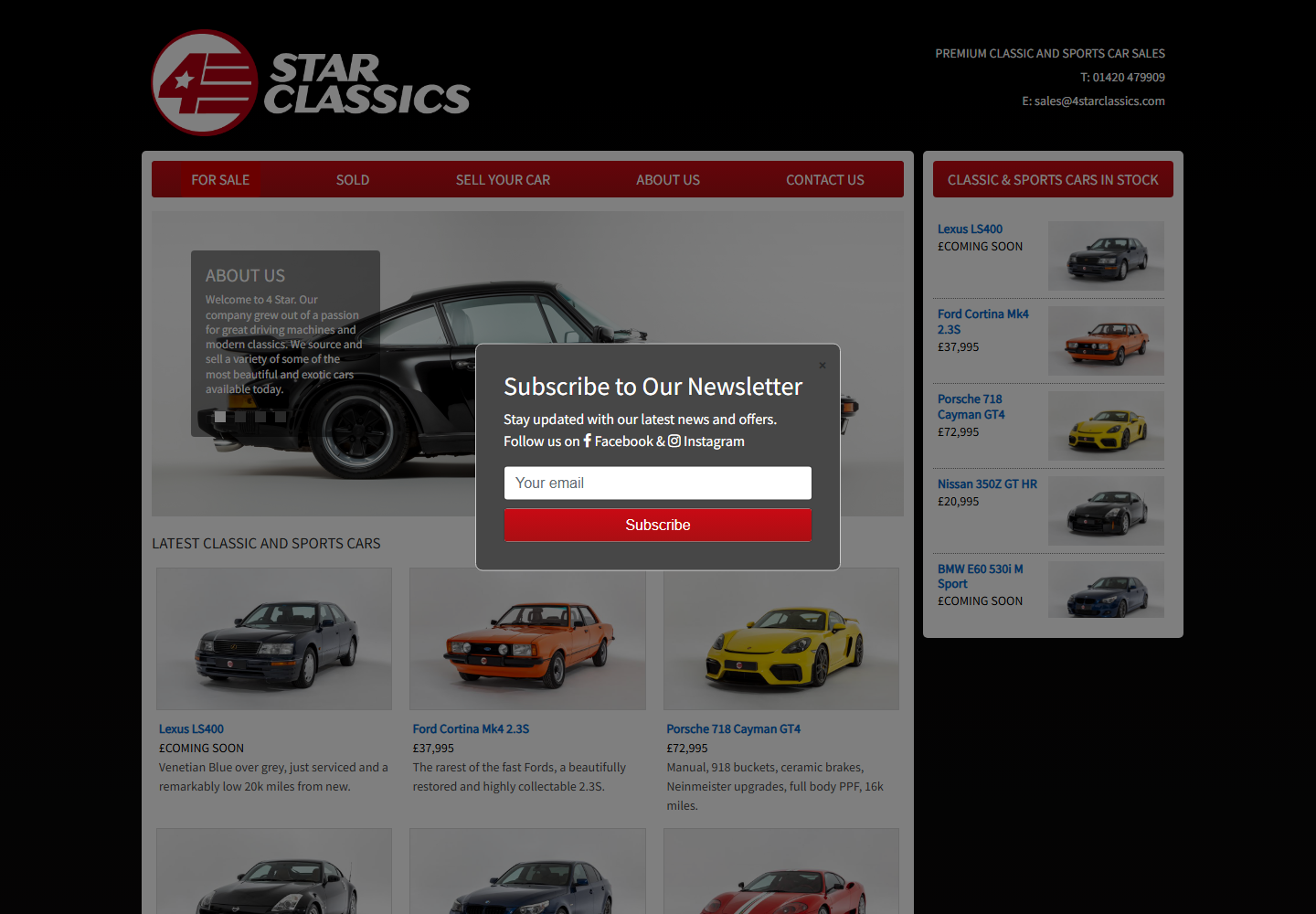
Task: Click the blue BMW E60 sidebar thumbnail
Action: pos(1106,590)
